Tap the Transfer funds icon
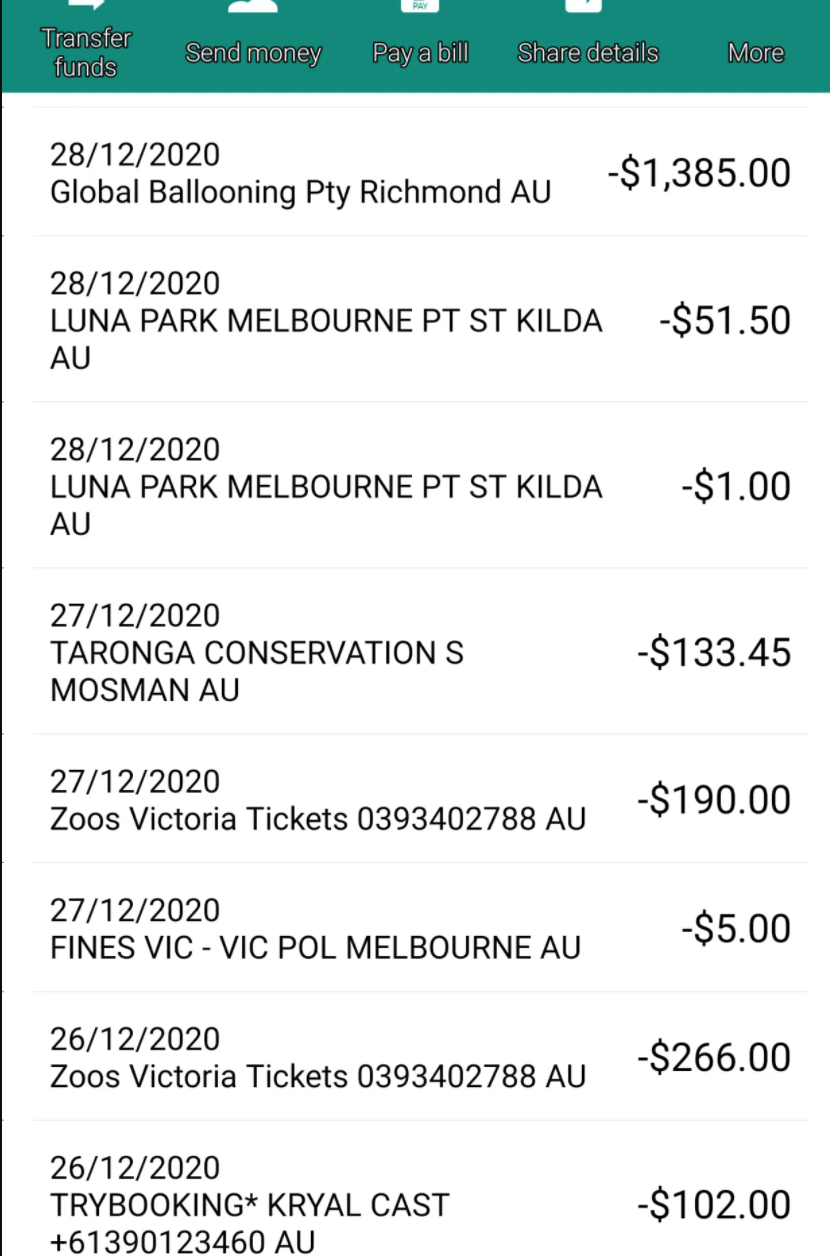The width and height of the screenshot is (830, 1256). click(x=86, y=5)
